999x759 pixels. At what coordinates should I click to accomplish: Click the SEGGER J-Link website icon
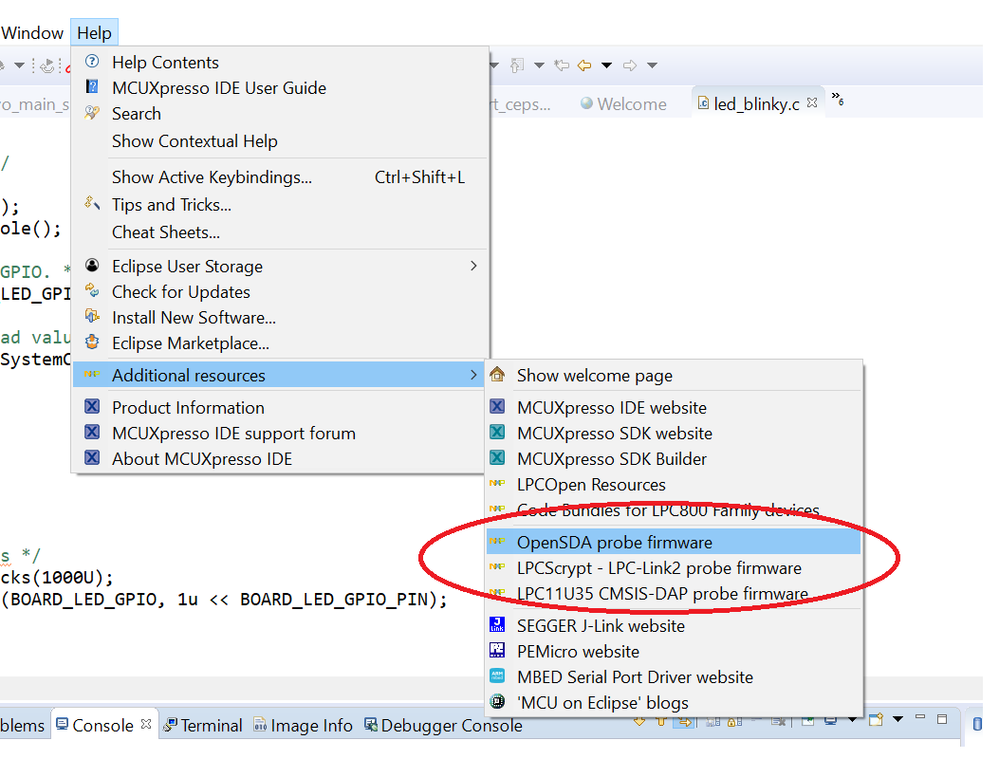(497, 625)
